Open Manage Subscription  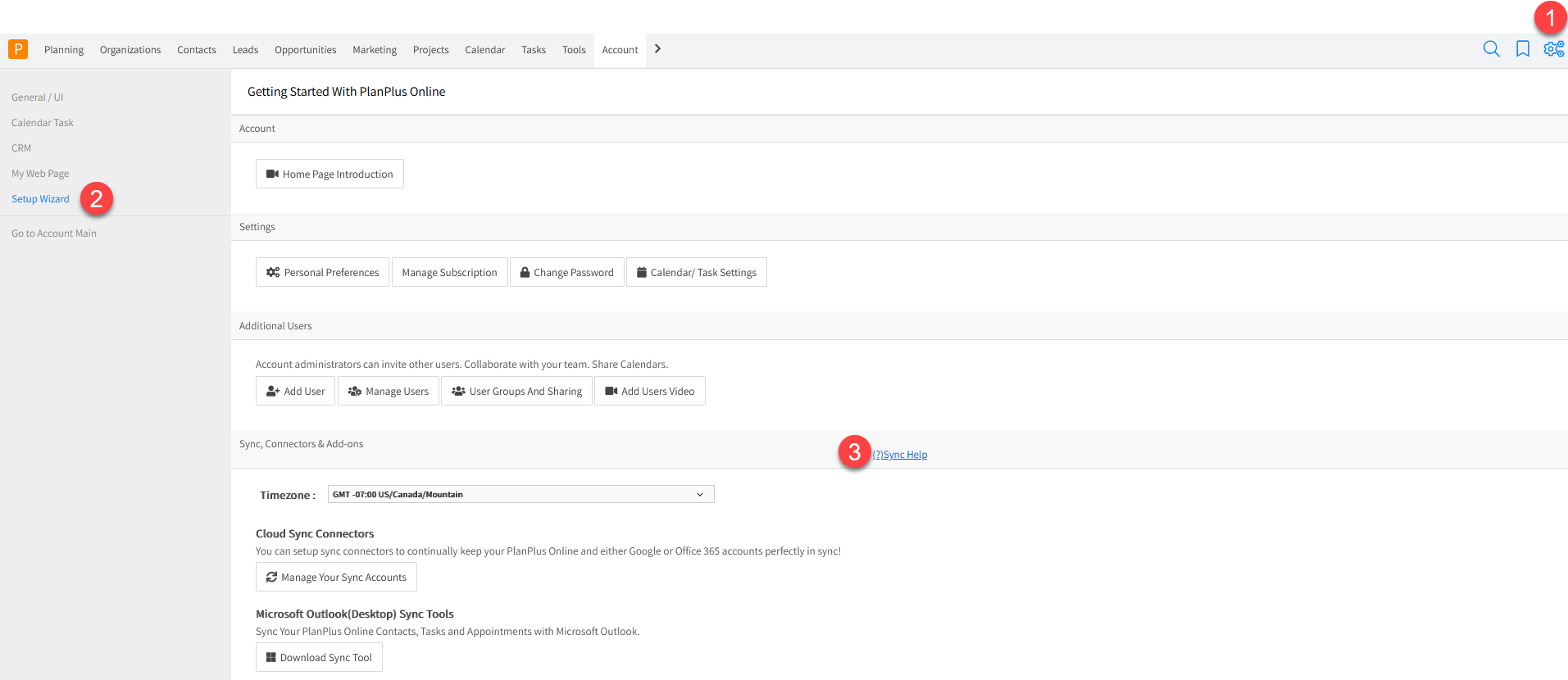[x=449, y=272]
